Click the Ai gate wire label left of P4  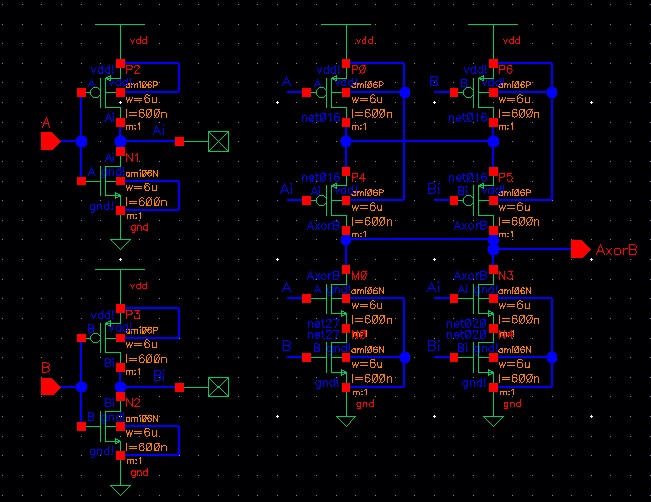pos(286,189)
